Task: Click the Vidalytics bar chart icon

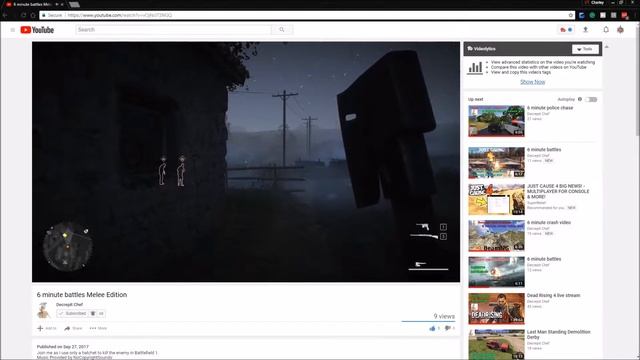Action: [475, 67]
